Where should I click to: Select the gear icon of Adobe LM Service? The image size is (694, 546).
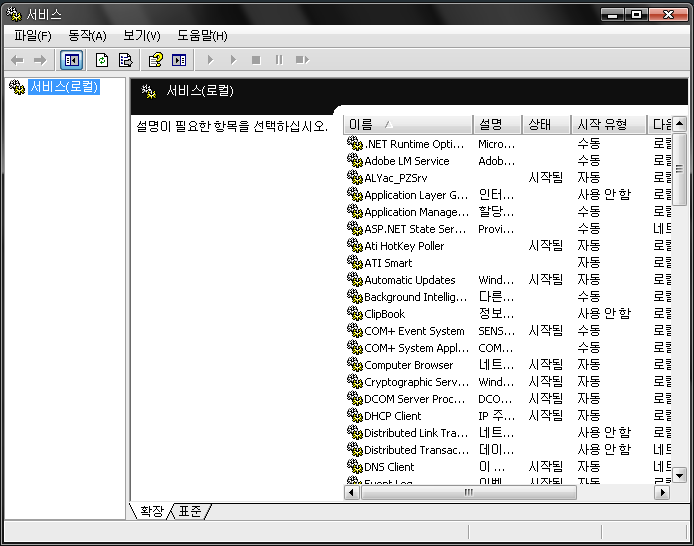point(355,160)
